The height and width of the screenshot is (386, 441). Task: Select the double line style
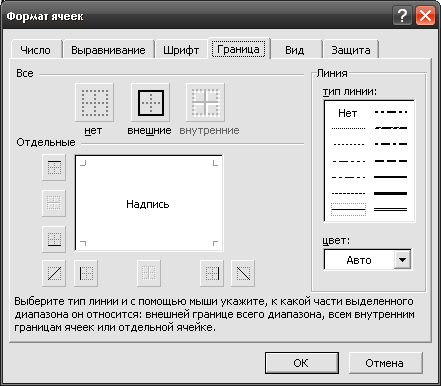click(391, 210)
